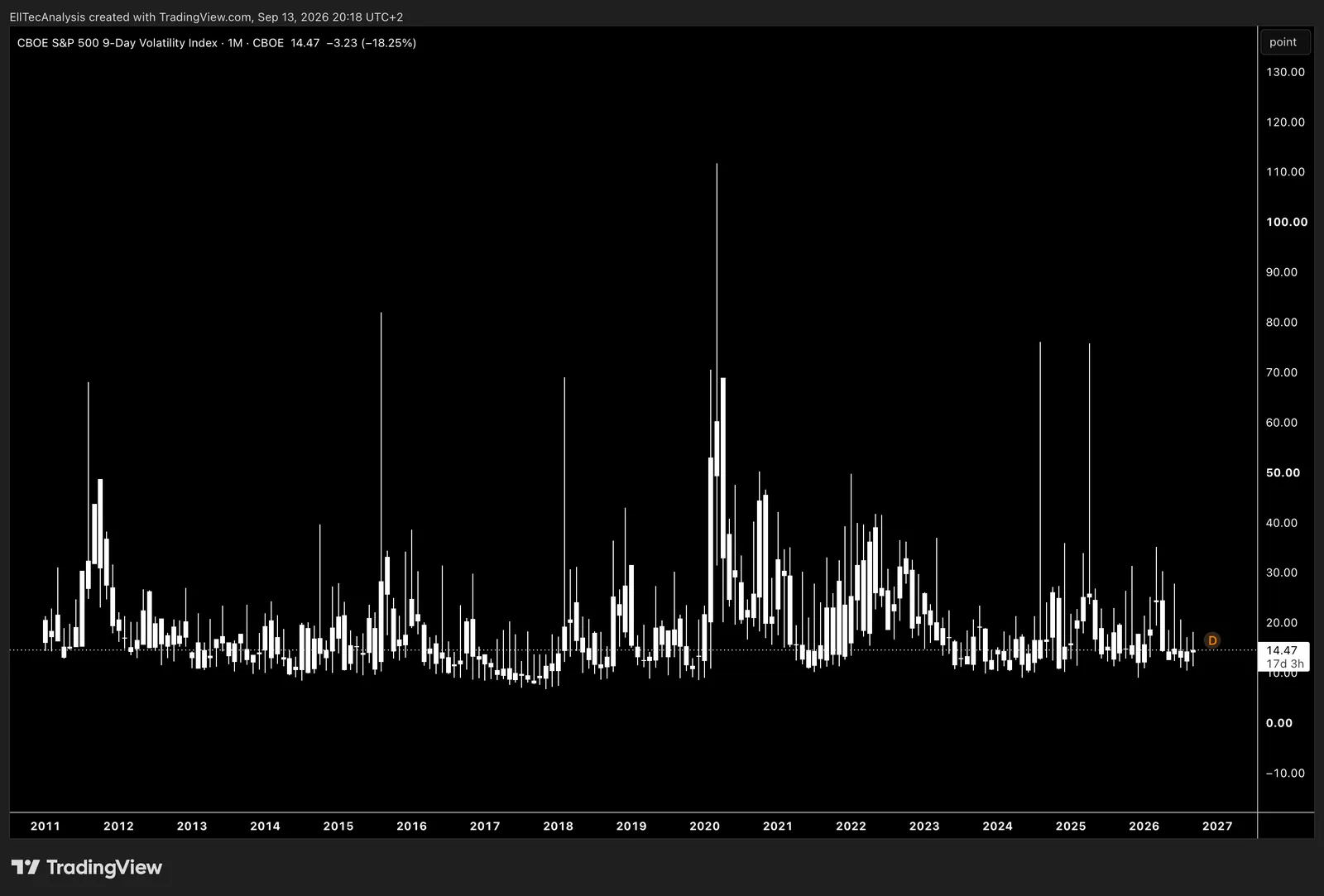Select the 'point' price scale label
The width and height of the screenshot is (1324, 896).
(x=1283, y=42)
